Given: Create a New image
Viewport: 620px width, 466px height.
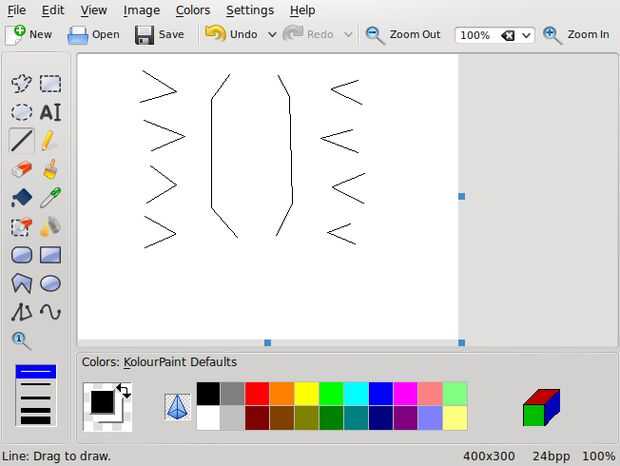Looking at the screenshot, I should 29,35.
